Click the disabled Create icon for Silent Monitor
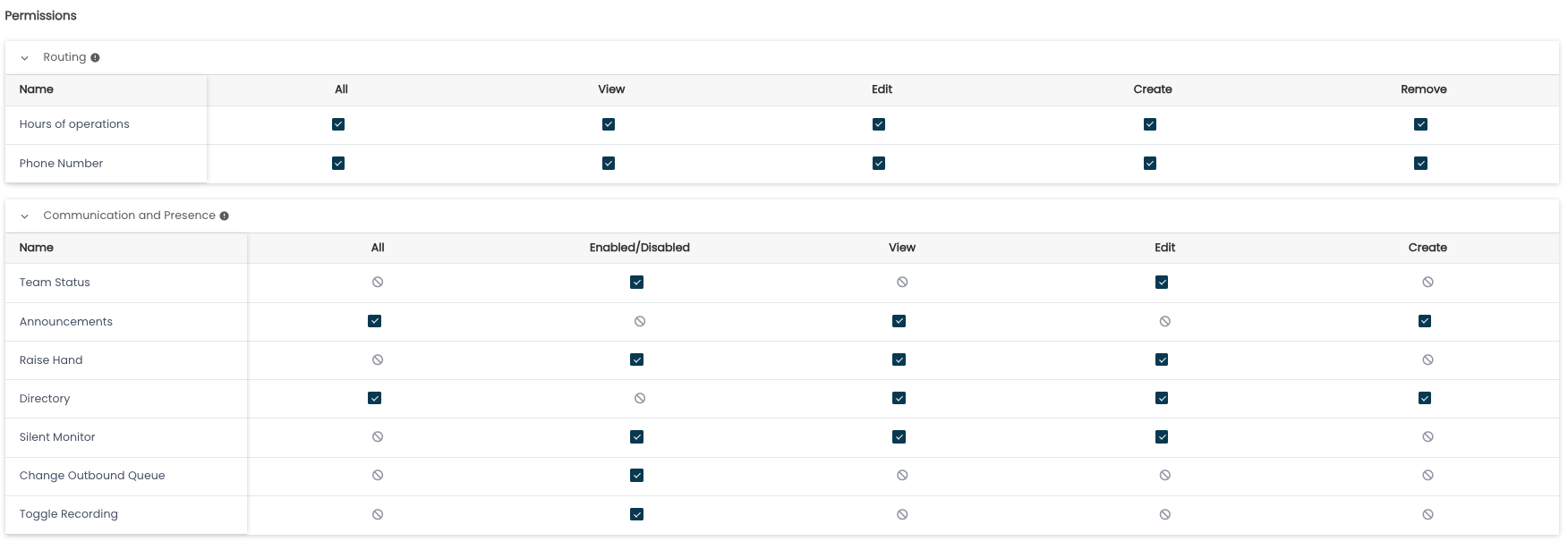The height and width of the screenshot is (541, 1568). (1427, 436)
